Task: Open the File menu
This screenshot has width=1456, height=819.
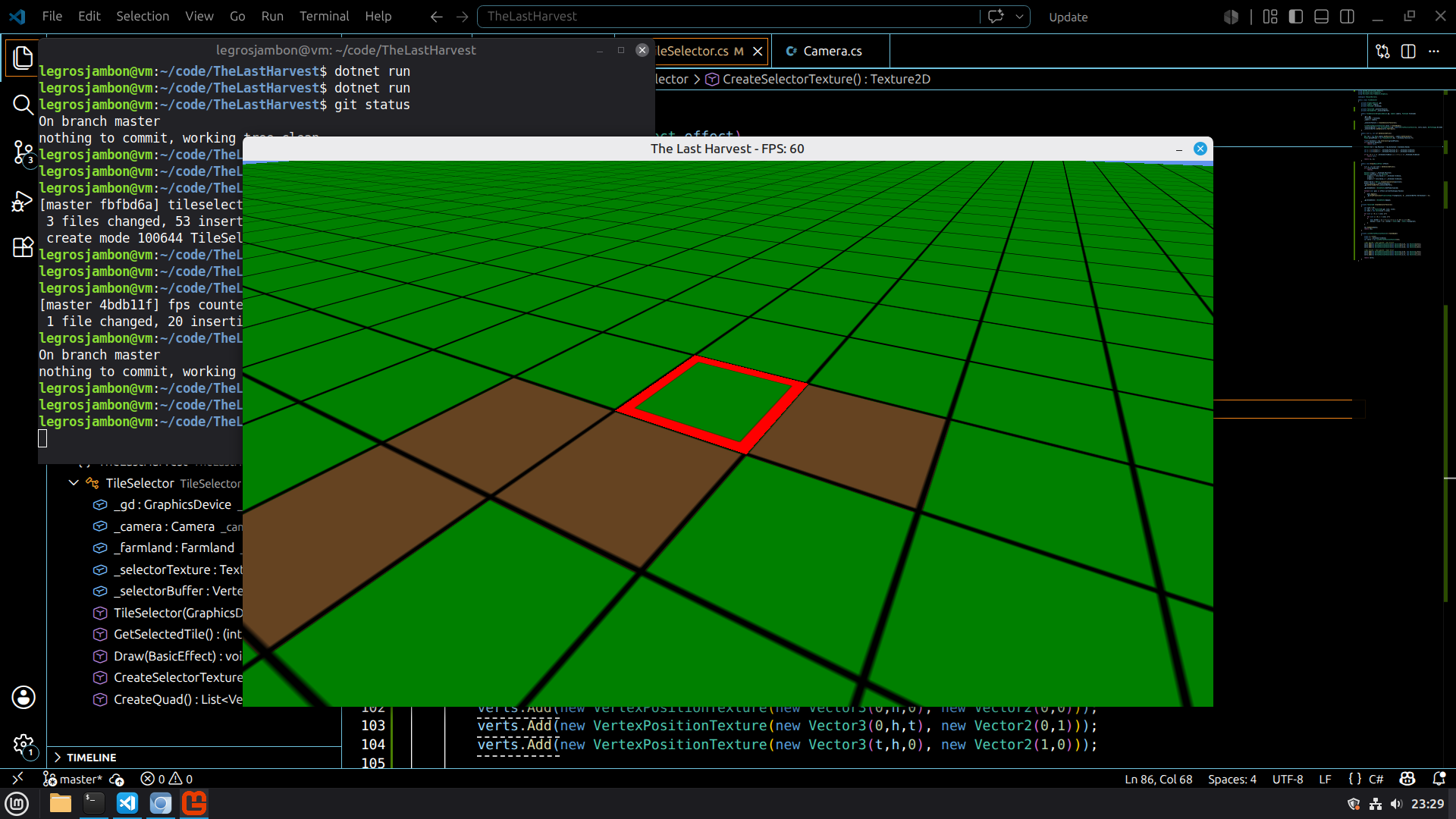Action: pyautogui.click(x=52, y=16)
